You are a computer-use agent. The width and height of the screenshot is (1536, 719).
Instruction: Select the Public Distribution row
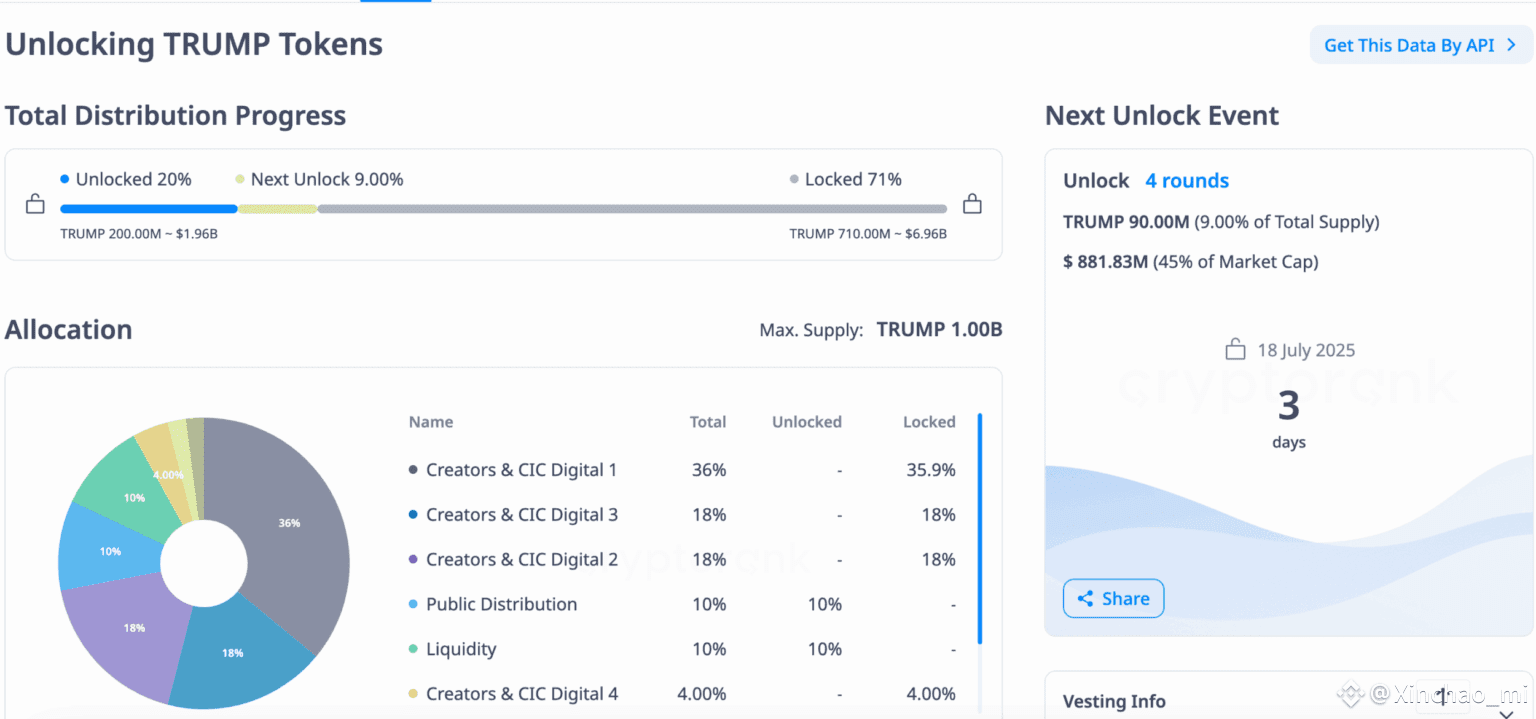pos(682,604)
